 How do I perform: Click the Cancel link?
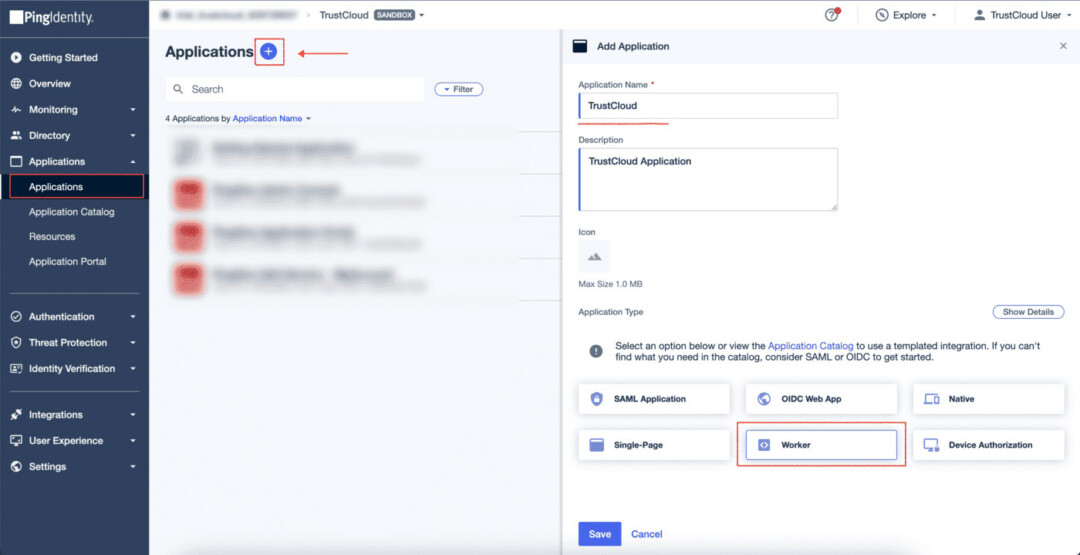tap(647, 534)
